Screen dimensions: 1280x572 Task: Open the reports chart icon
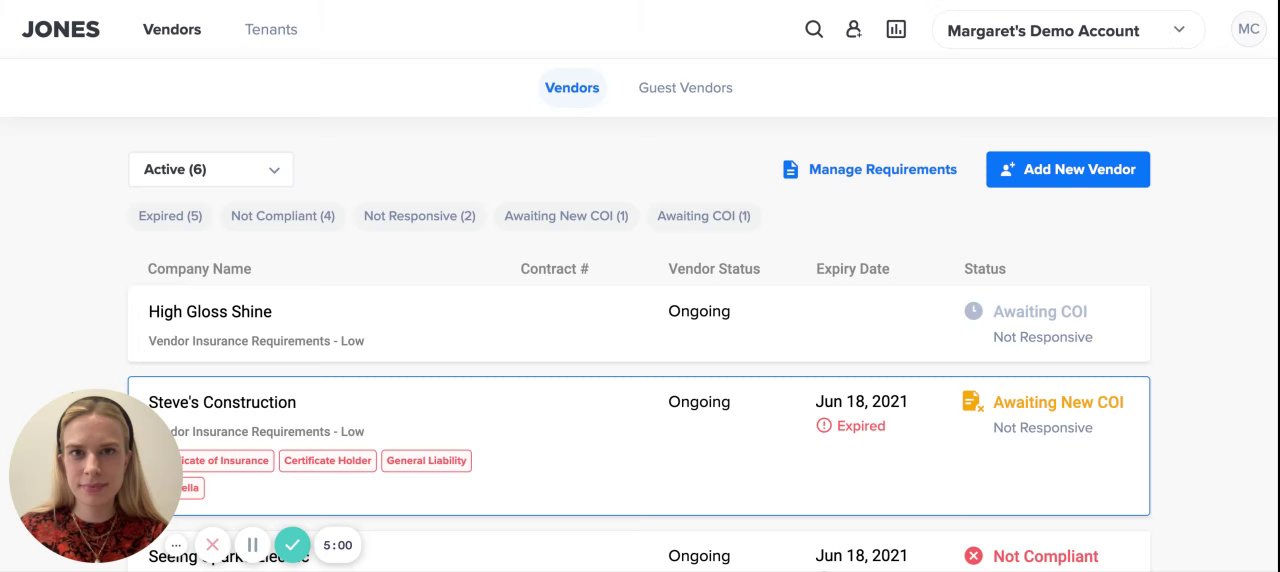tap(896, 30)
